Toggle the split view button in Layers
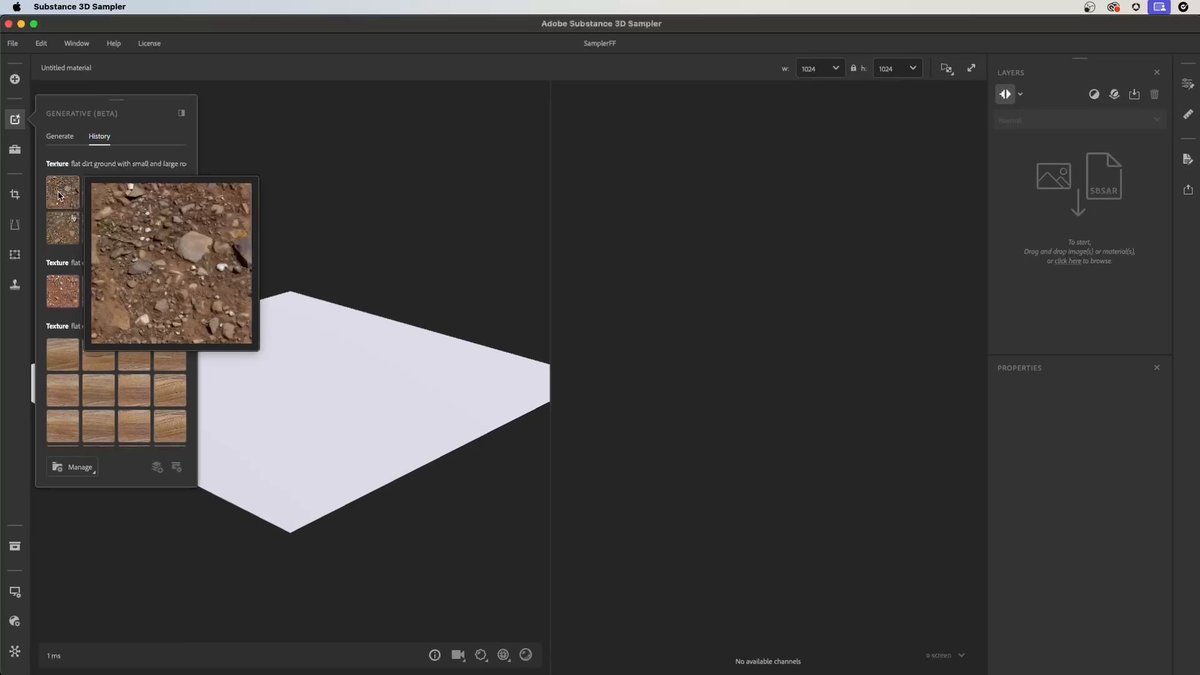 [1005, 94]
